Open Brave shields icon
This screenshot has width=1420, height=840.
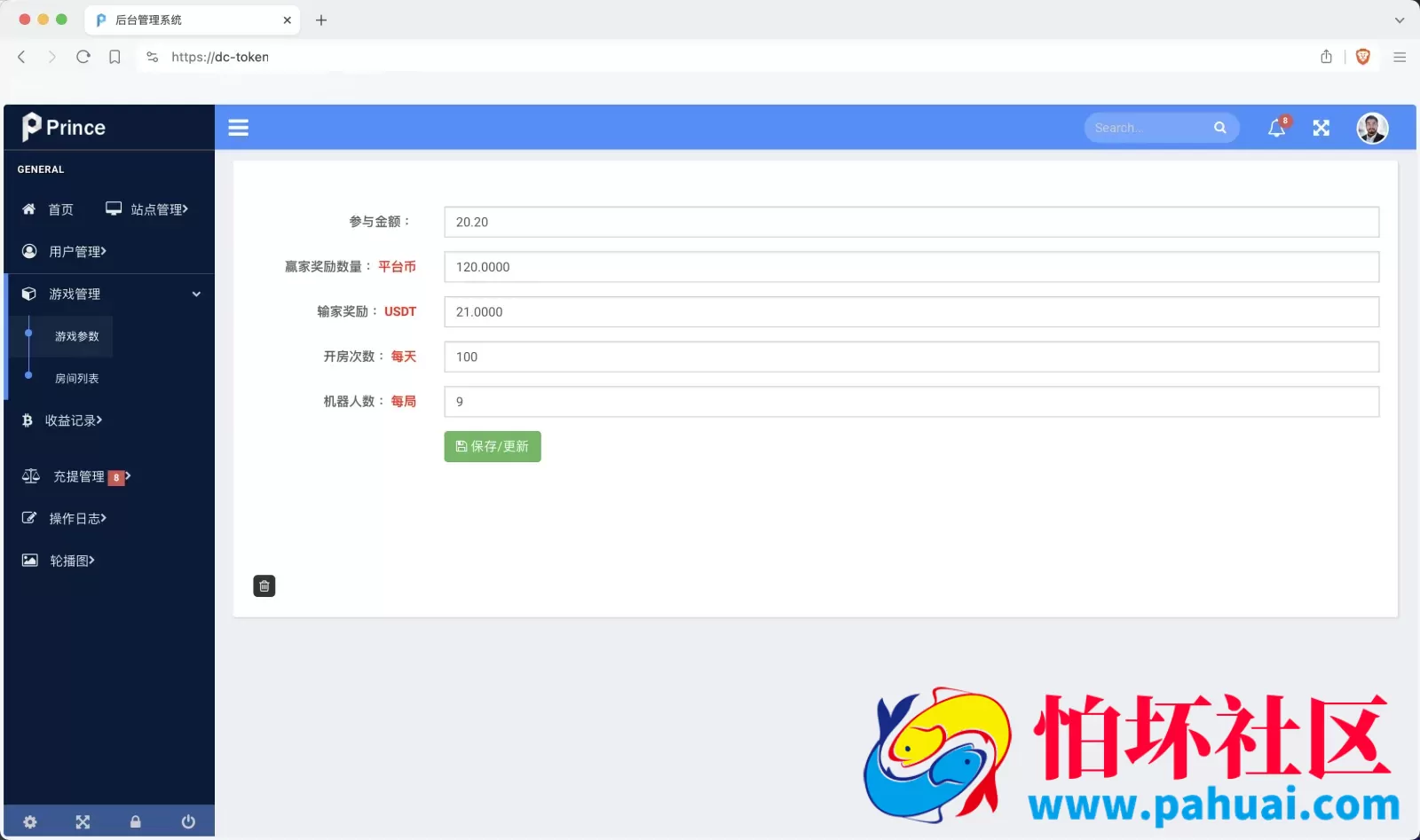click(x=1363, y=57)
